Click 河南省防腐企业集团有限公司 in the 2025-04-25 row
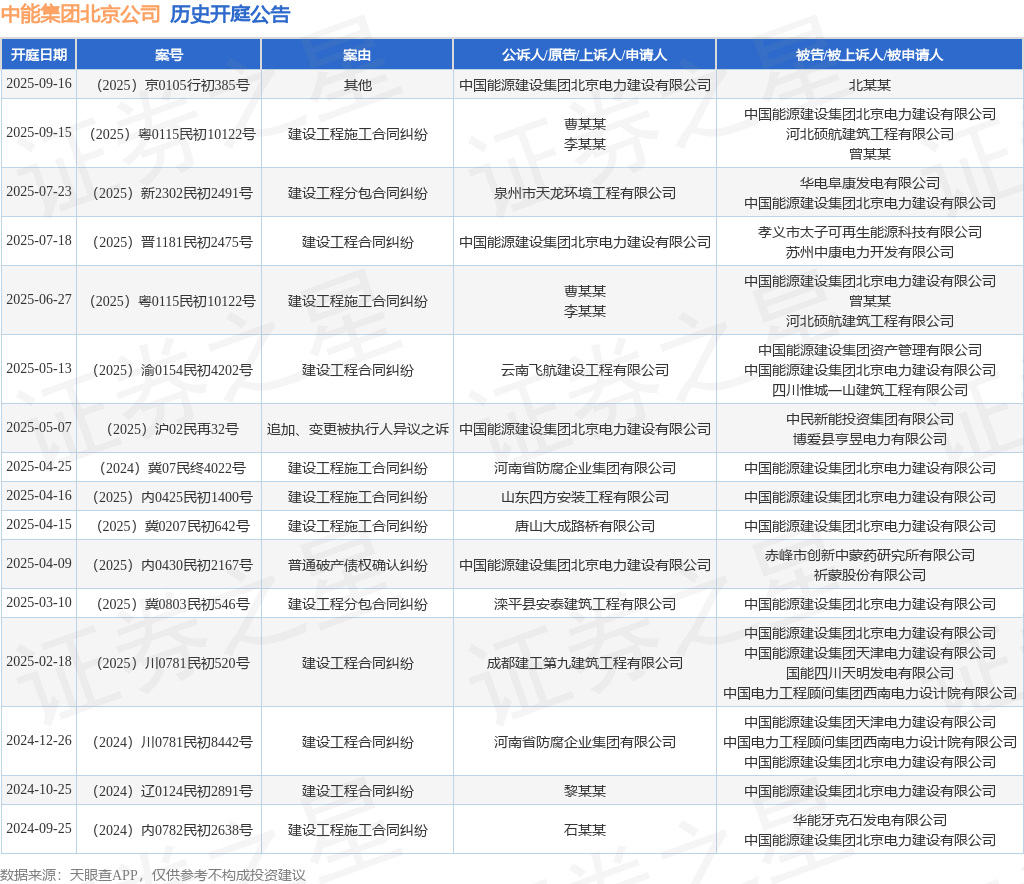1024x884 pixels. 585,468
